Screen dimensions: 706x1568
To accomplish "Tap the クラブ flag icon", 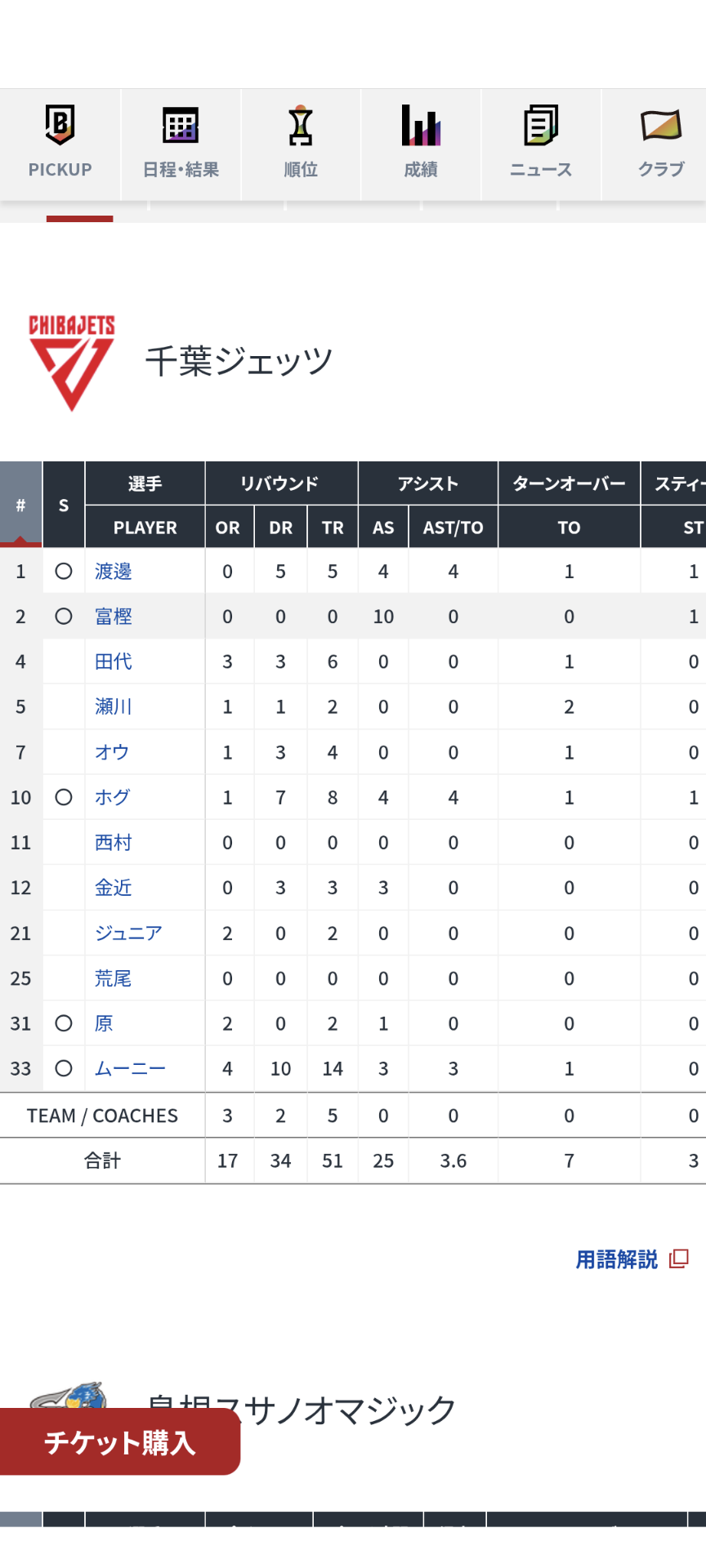I will point(661,125).
